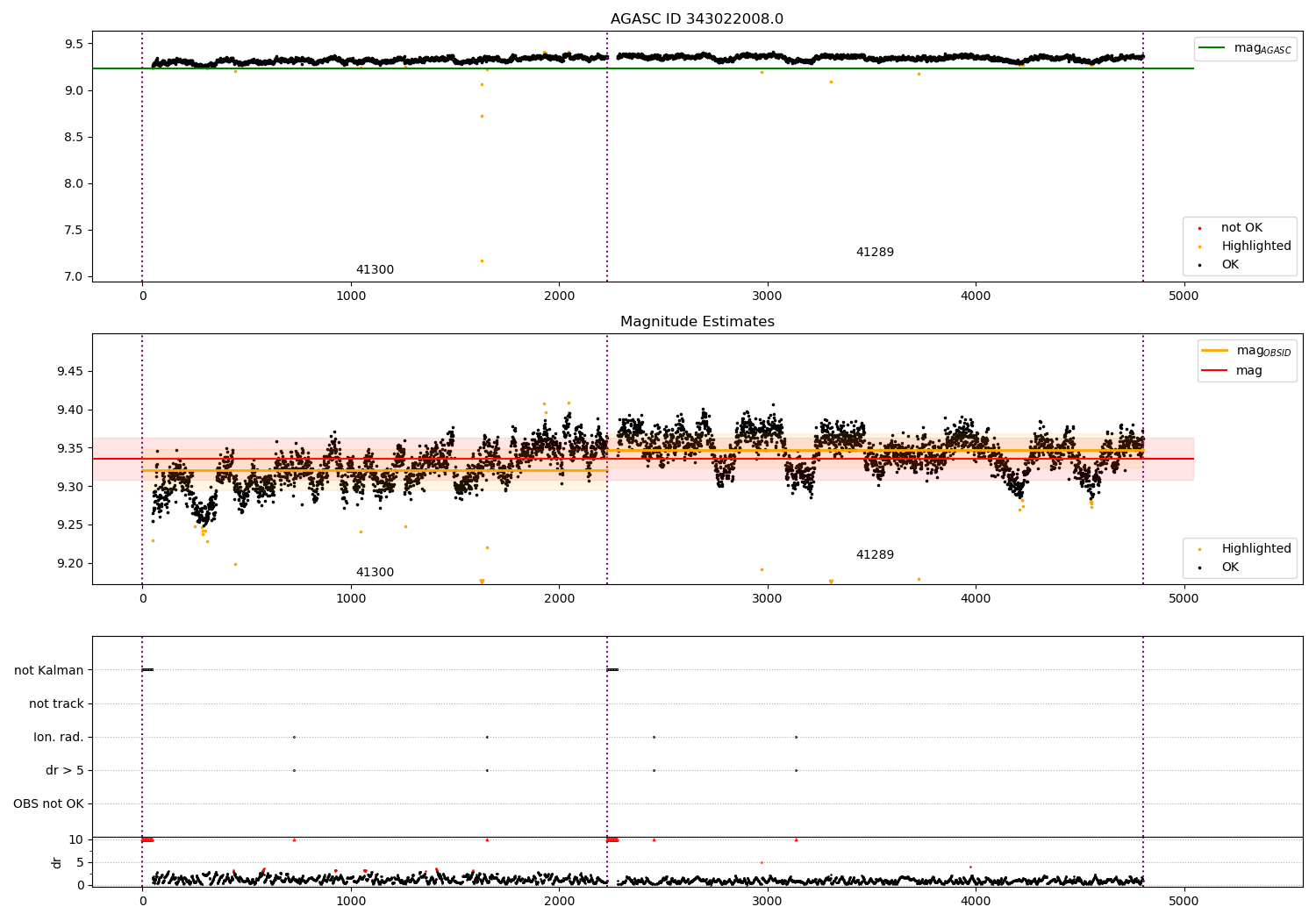
Task: Click the 'not Kalman' axis label
Action: pos(49,670)
